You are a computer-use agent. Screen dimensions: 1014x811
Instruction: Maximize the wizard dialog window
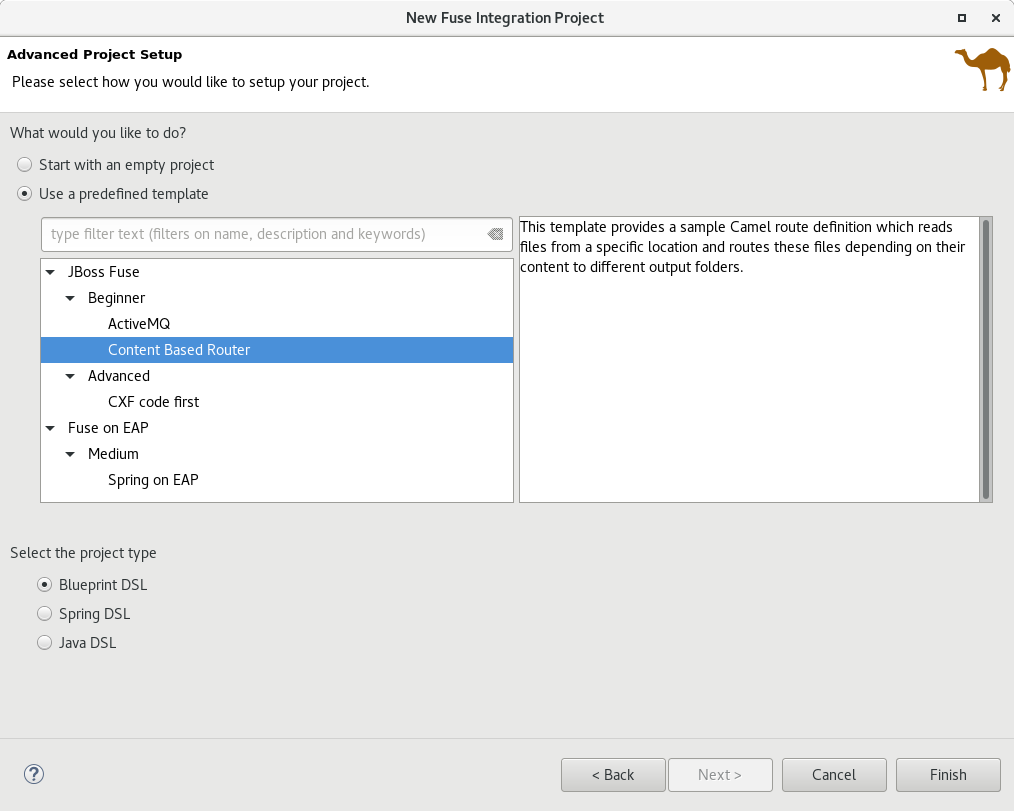point(962,18)
